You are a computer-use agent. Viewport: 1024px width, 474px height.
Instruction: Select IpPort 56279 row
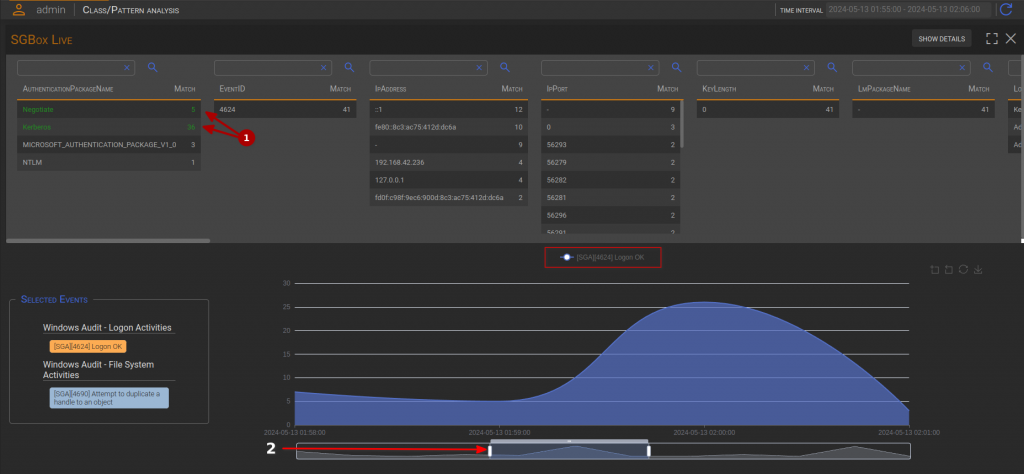610,162
